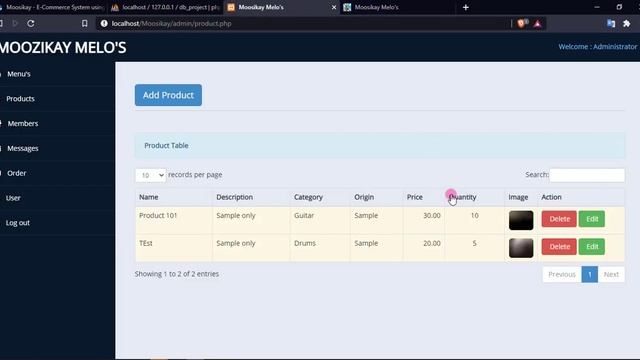The height and width of the screenshot is (360, 640).
Task: Switch to the E-Commerce System tab
Action: click(x=52, y=7)
